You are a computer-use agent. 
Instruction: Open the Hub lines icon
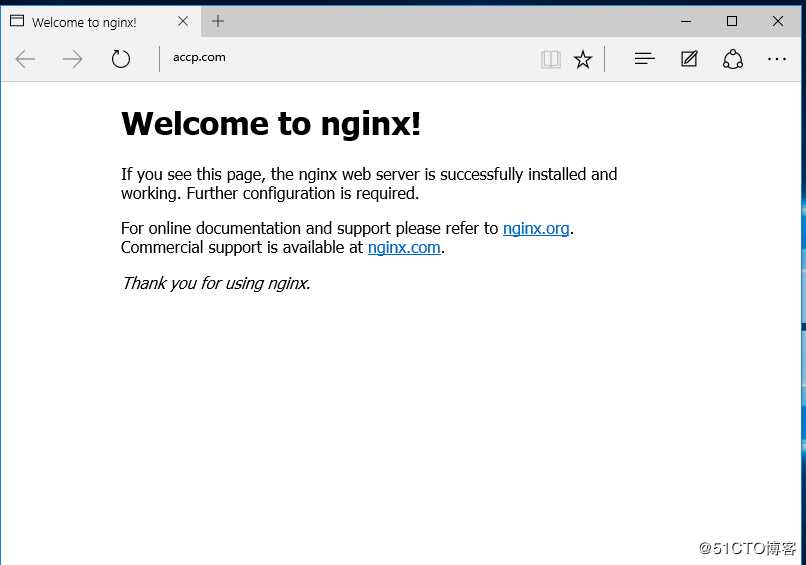645,59
